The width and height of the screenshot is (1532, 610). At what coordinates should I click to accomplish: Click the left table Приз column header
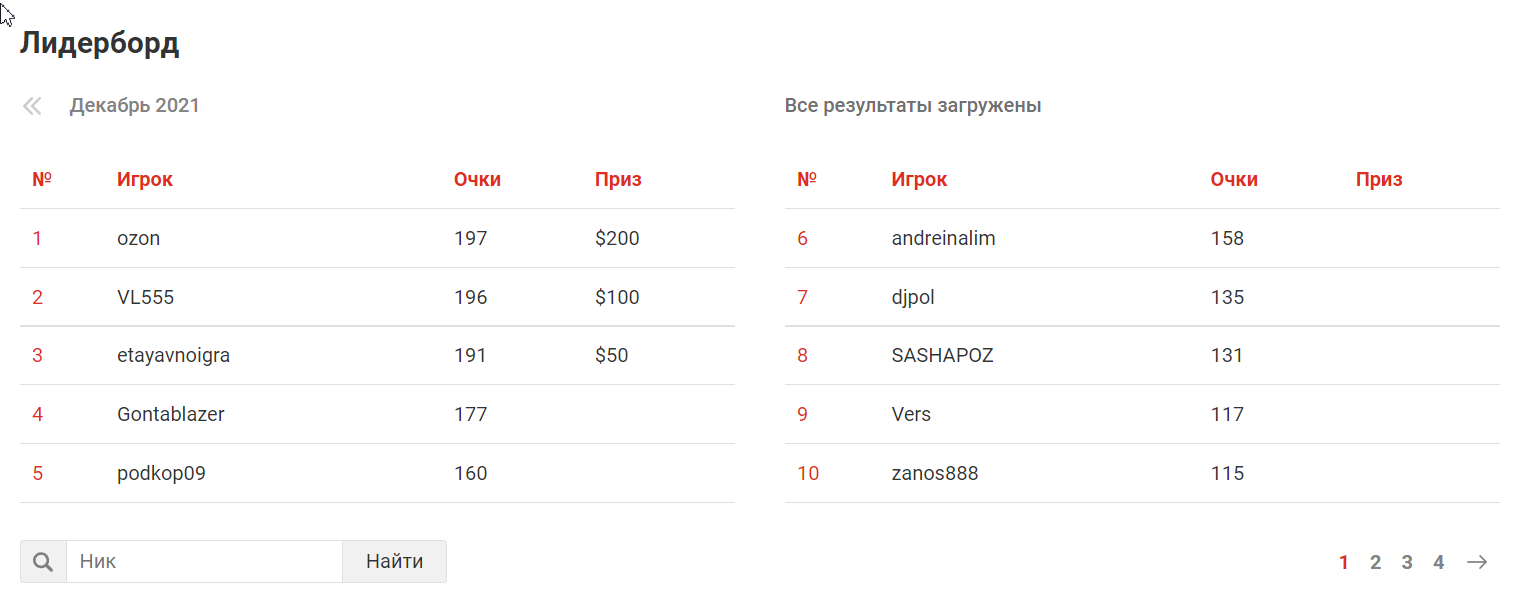point(618,180)
